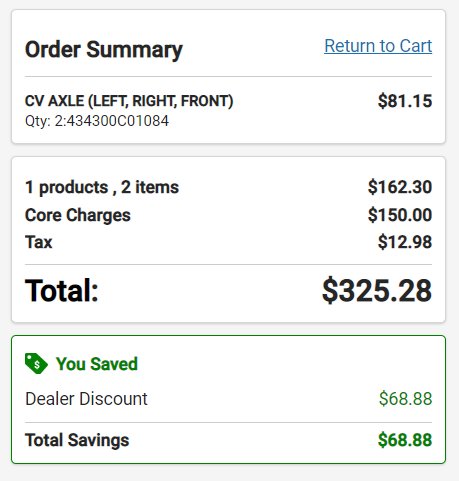Select the Qty: 2:434300C01084 part number text
This screenshot has height=481, width=459.
pos(97,121)
